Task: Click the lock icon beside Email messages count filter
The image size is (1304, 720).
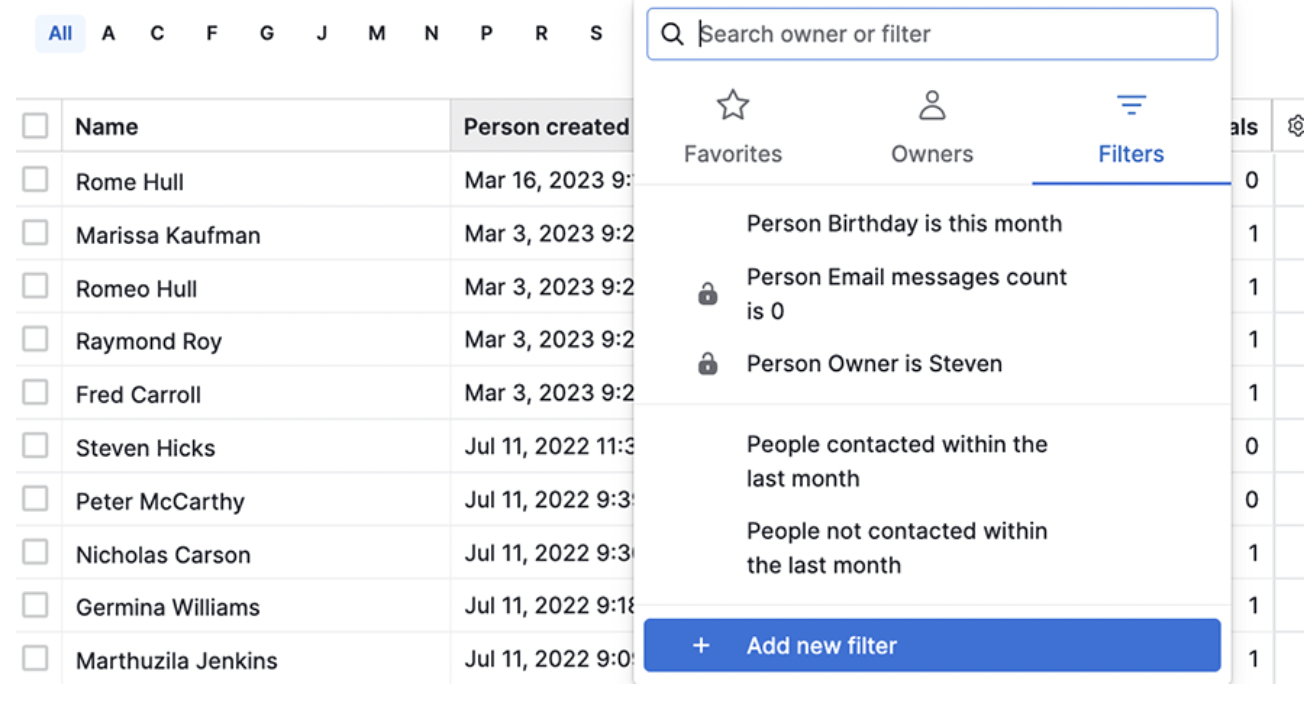Action: tap(708, 294)
